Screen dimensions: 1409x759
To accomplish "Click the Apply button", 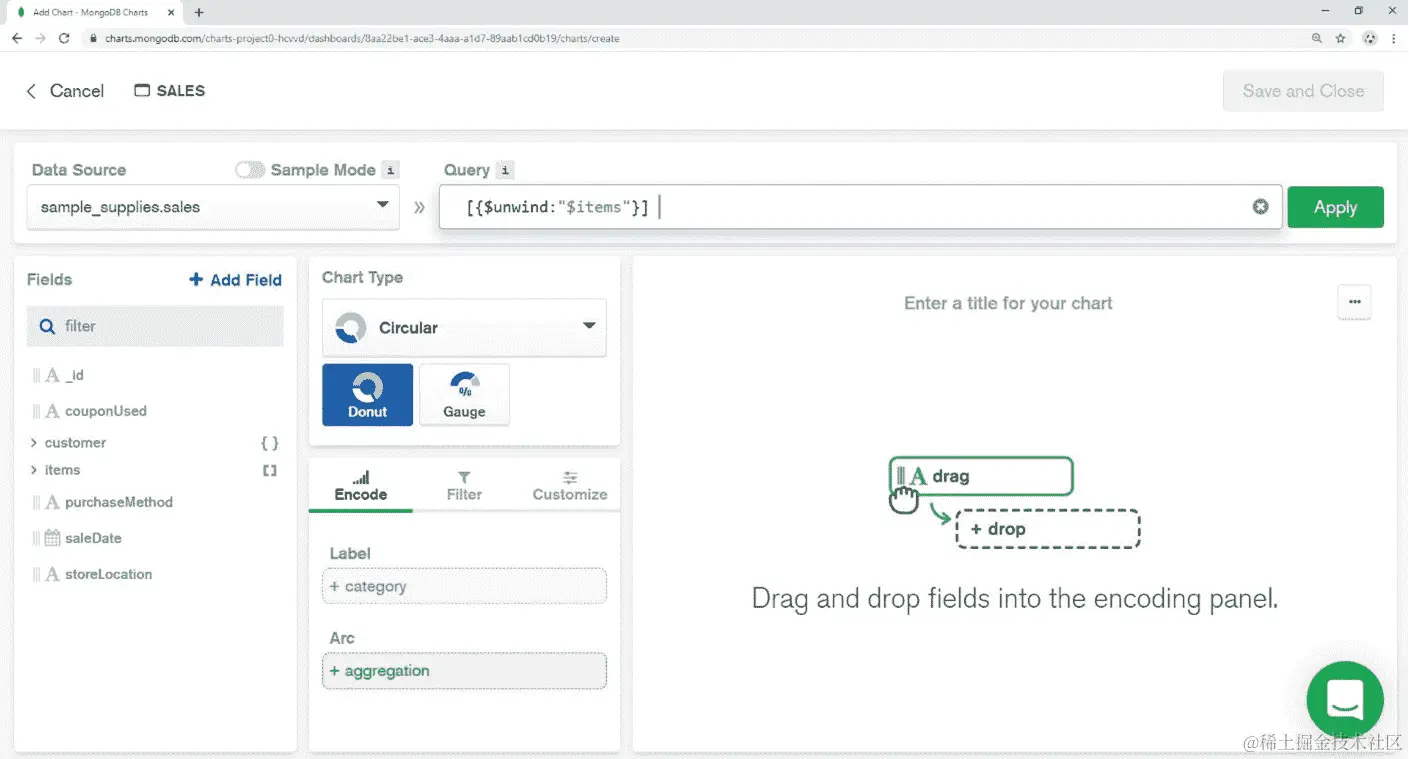I will point(1335,207).
